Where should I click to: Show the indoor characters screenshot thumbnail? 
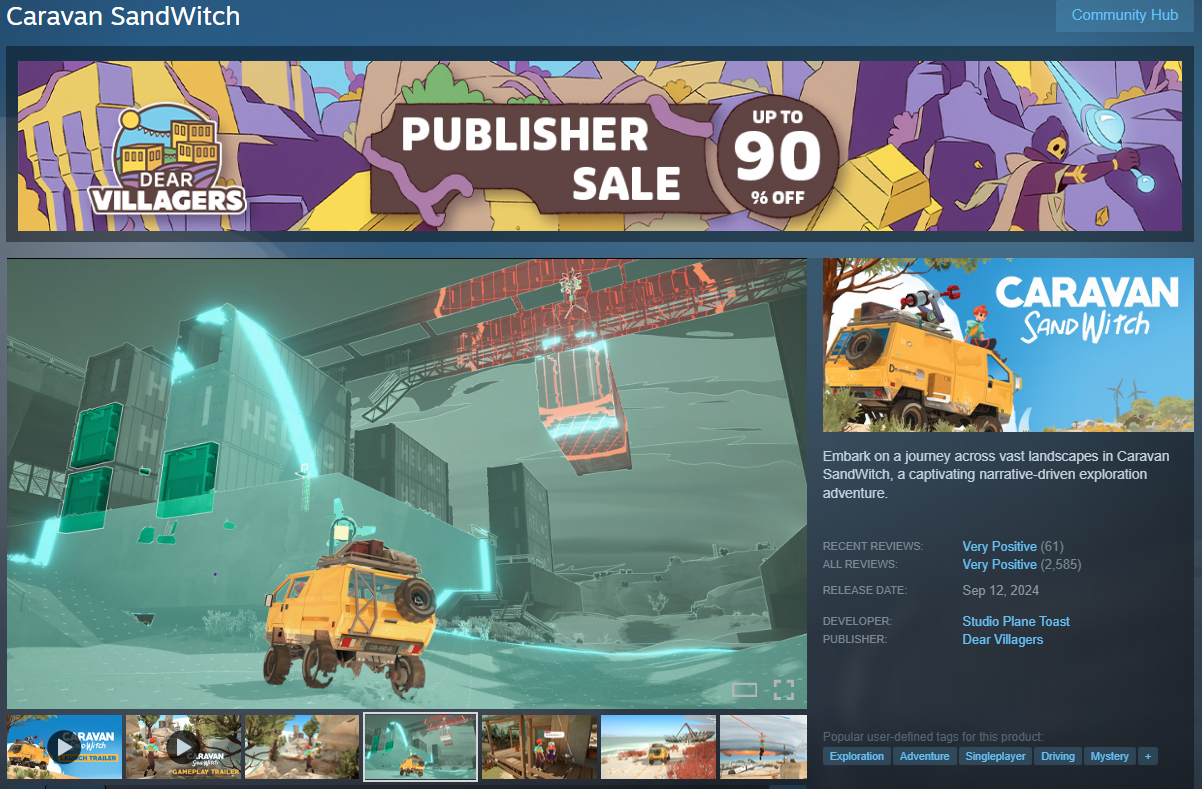tap(539, 747)
